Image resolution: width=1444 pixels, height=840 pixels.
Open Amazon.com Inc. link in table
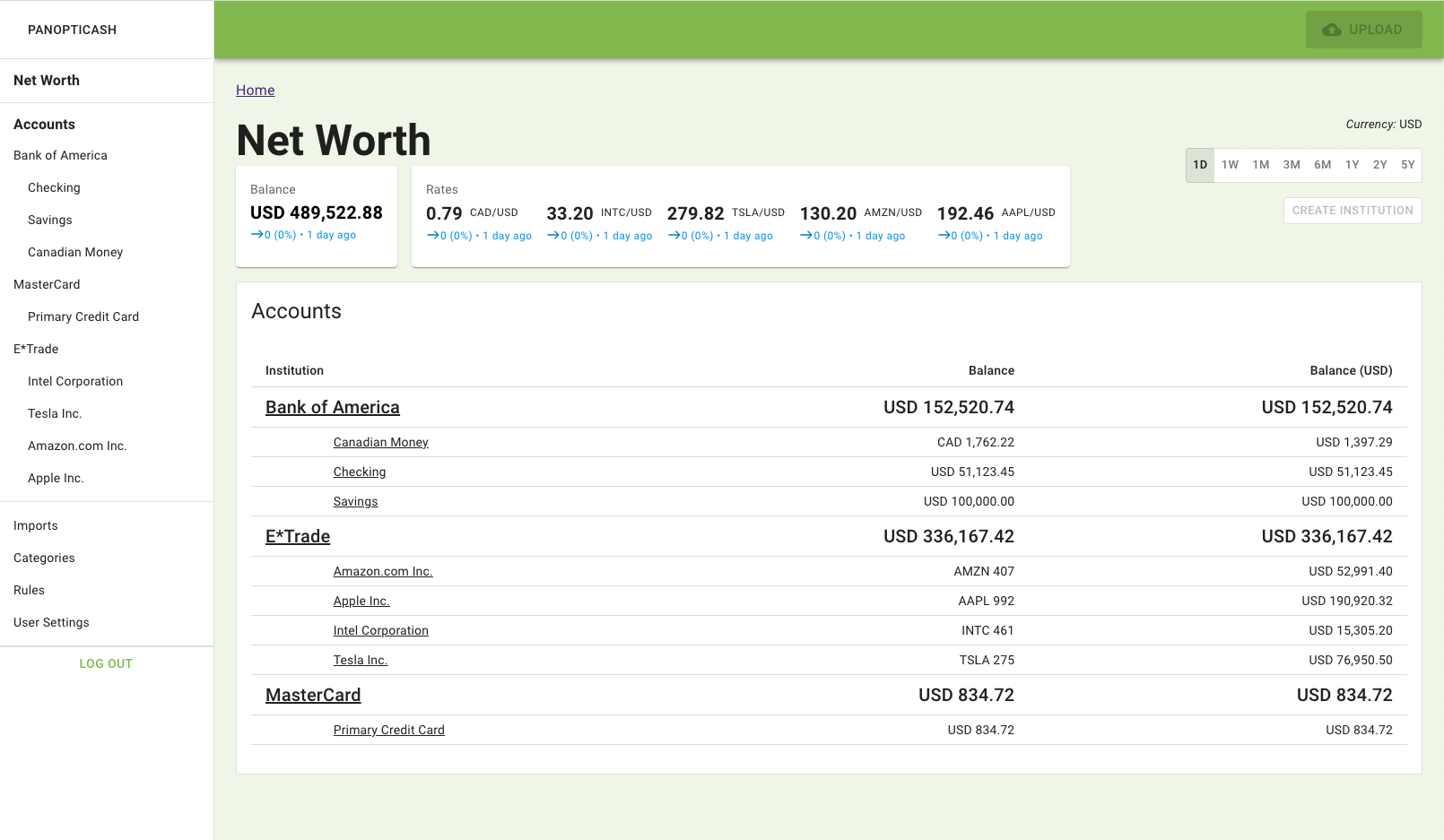tap(383, 571)
